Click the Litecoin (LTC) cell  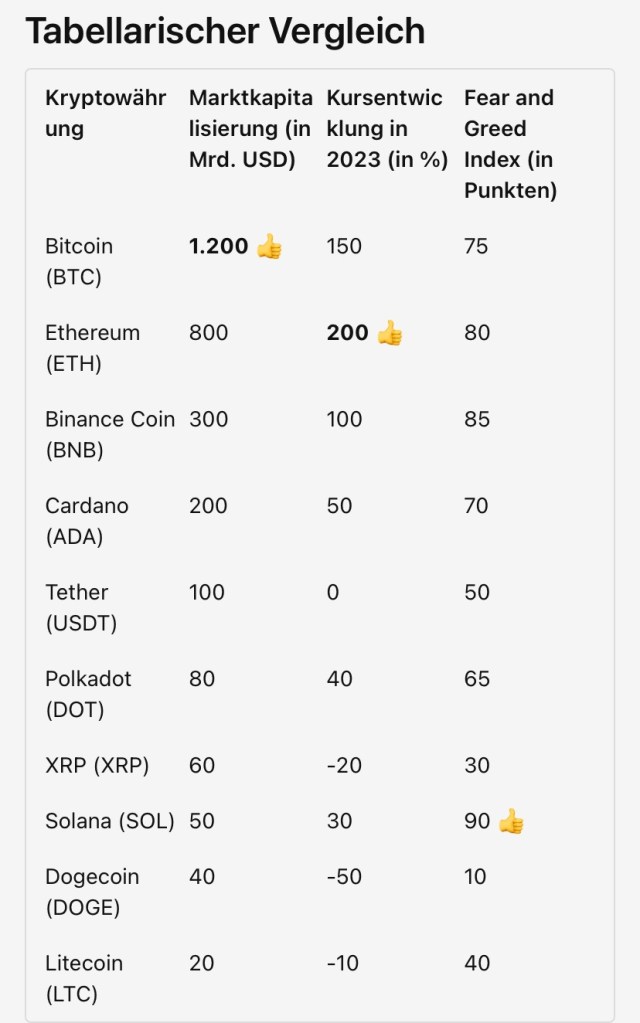click(84, 979)
